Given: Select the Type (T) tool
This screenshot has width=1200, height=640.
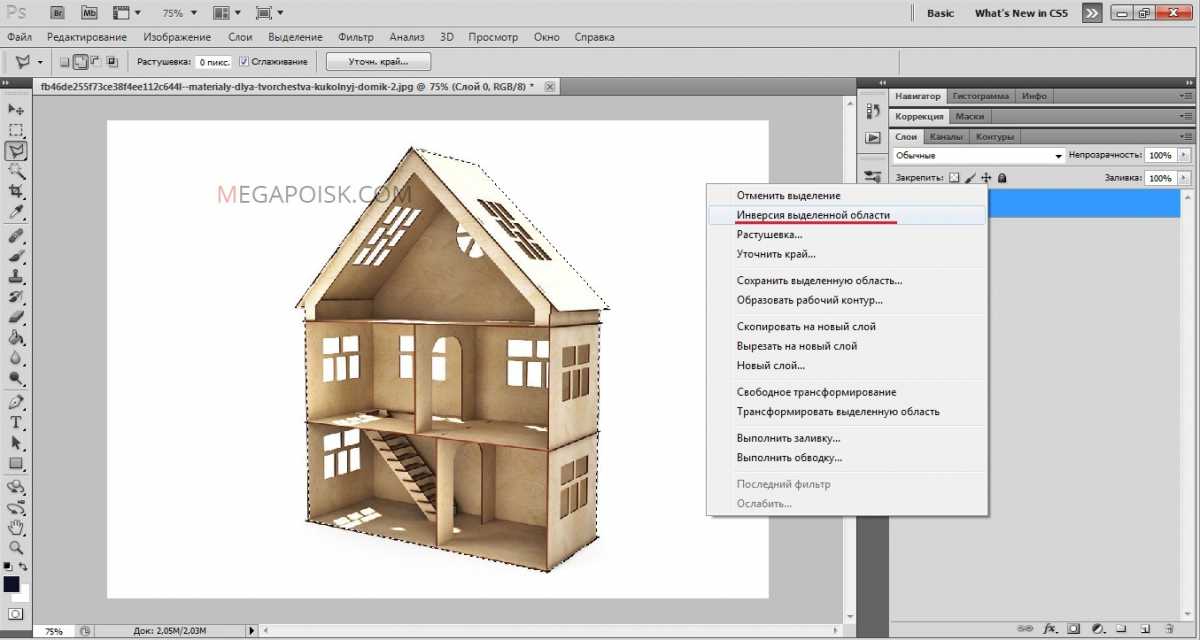Looking at the screenshot, I should 16,422.
